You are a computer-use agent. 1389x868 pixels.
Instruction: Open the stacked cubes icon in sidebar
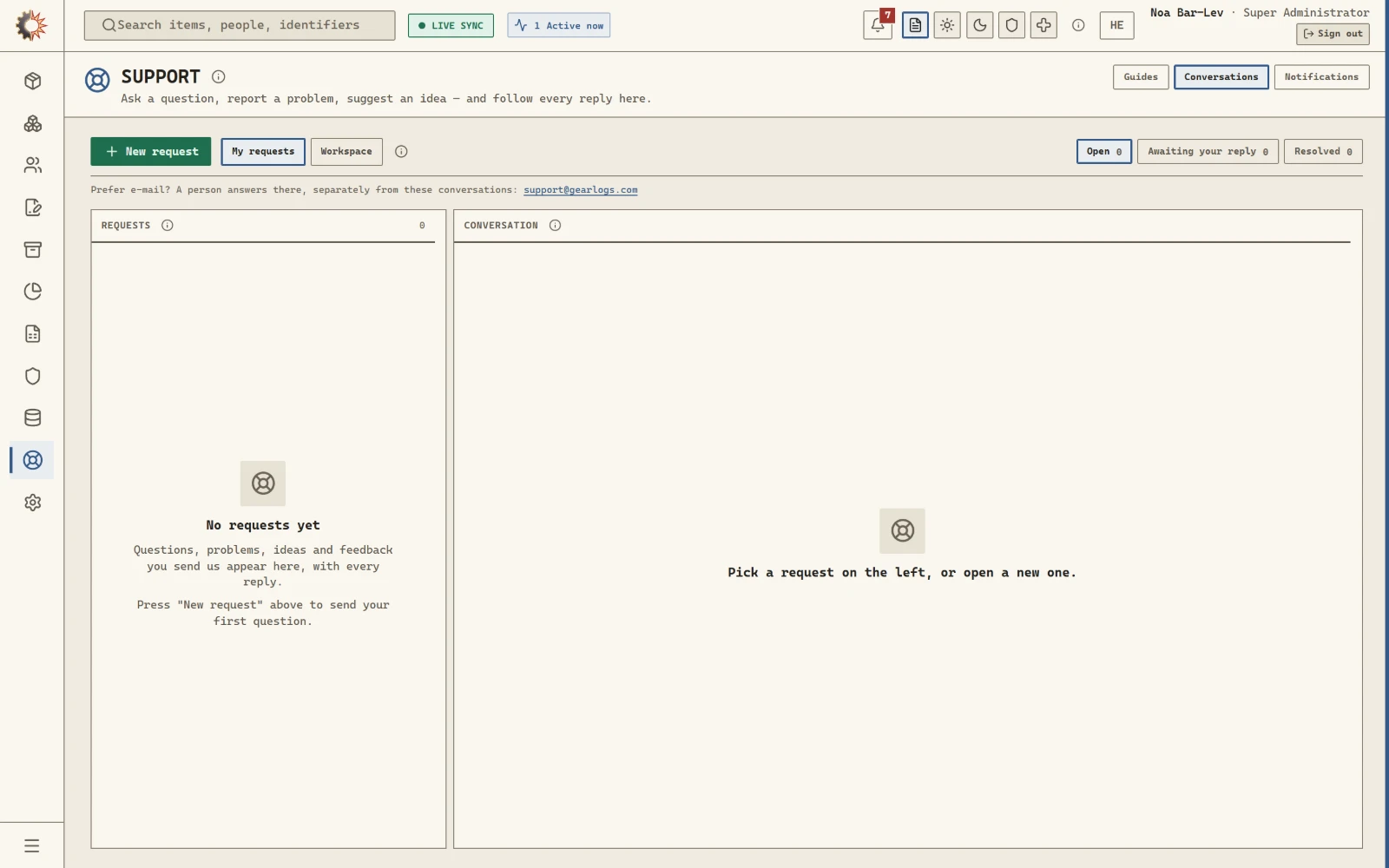(33, 123)
